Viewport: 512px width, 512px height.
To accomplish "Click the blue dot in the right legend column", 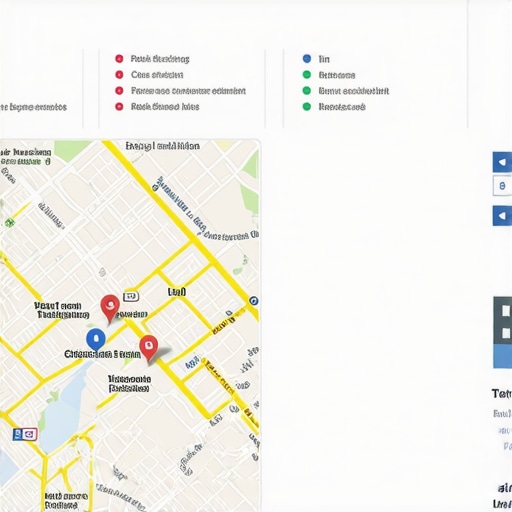I will tap(307, 59).
